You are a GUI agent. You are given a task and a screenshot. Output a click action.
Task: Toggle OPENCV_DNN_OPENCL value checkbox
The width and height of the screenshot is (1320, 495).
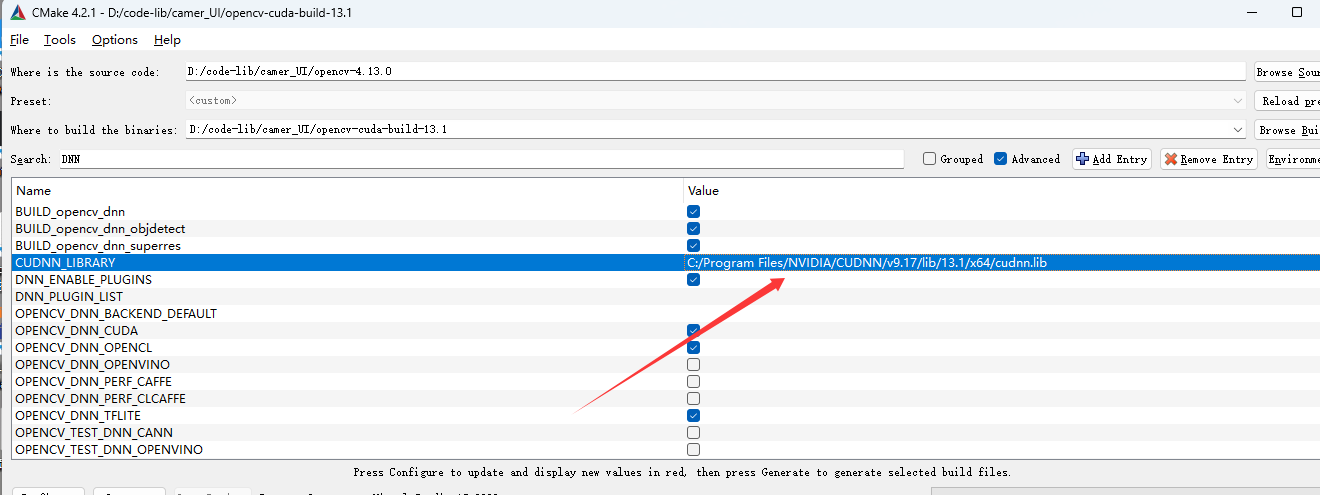point(693,348)
